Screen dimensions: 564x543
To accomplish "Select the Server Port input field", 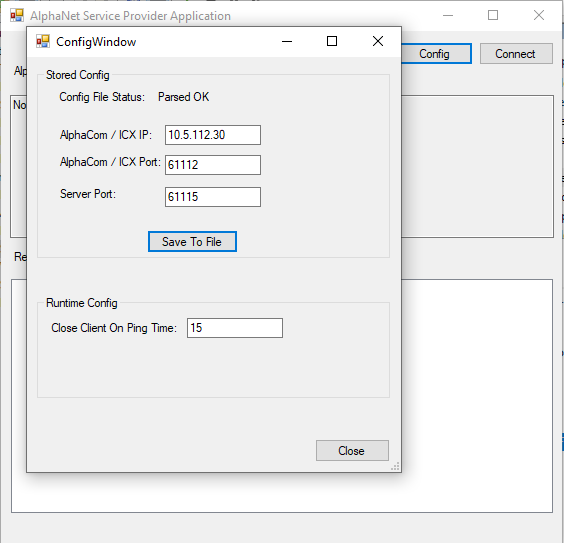I will pos(213,197).
